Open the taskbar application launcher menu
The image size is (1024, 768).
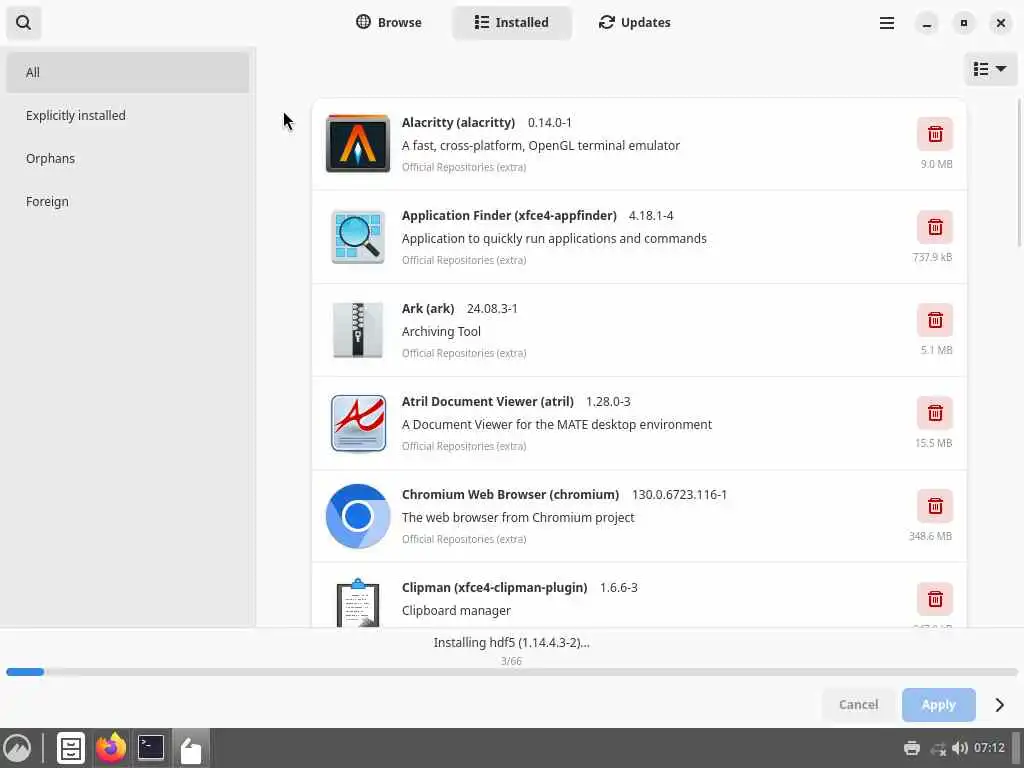pos(18,748)
